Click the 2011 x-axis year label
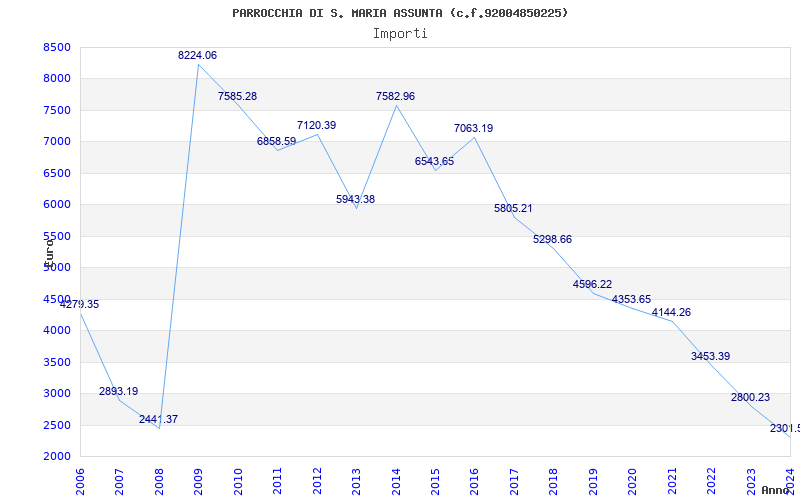This screenshot has height=500, width=800. [278, 482]
